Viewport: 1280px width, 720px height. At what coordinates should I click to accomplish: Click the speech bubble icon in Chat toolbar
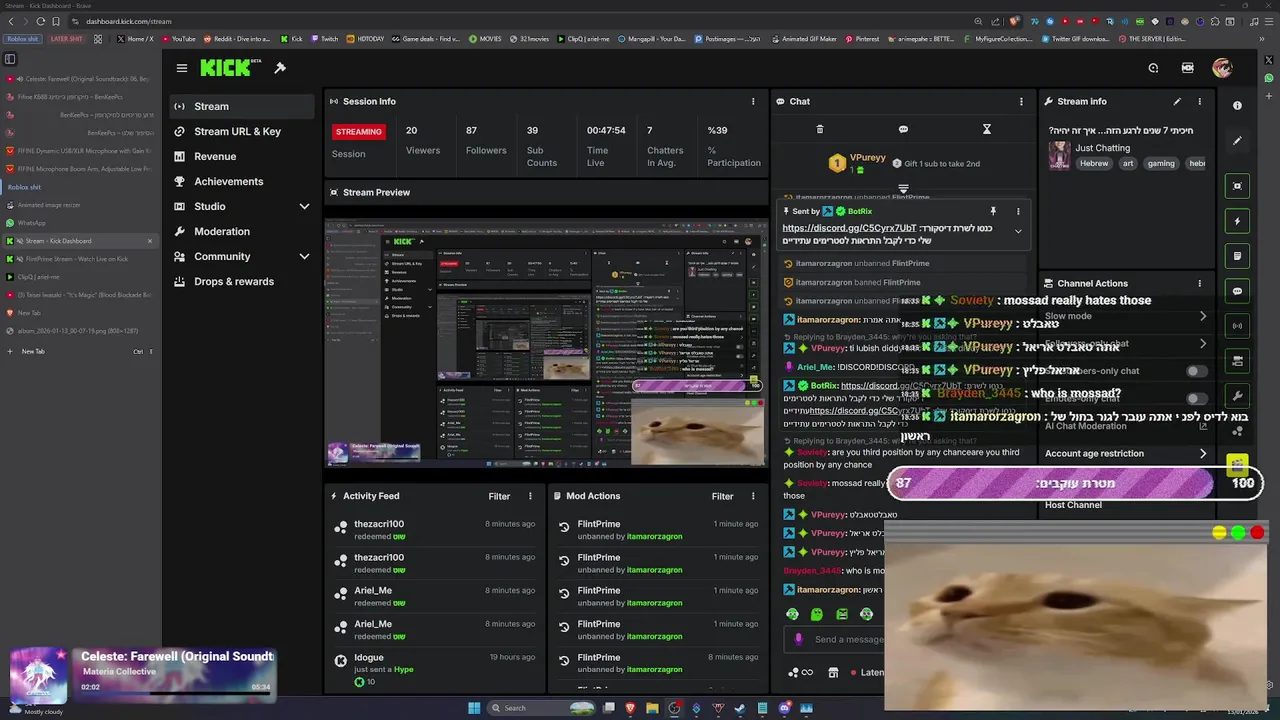point(903,129)
